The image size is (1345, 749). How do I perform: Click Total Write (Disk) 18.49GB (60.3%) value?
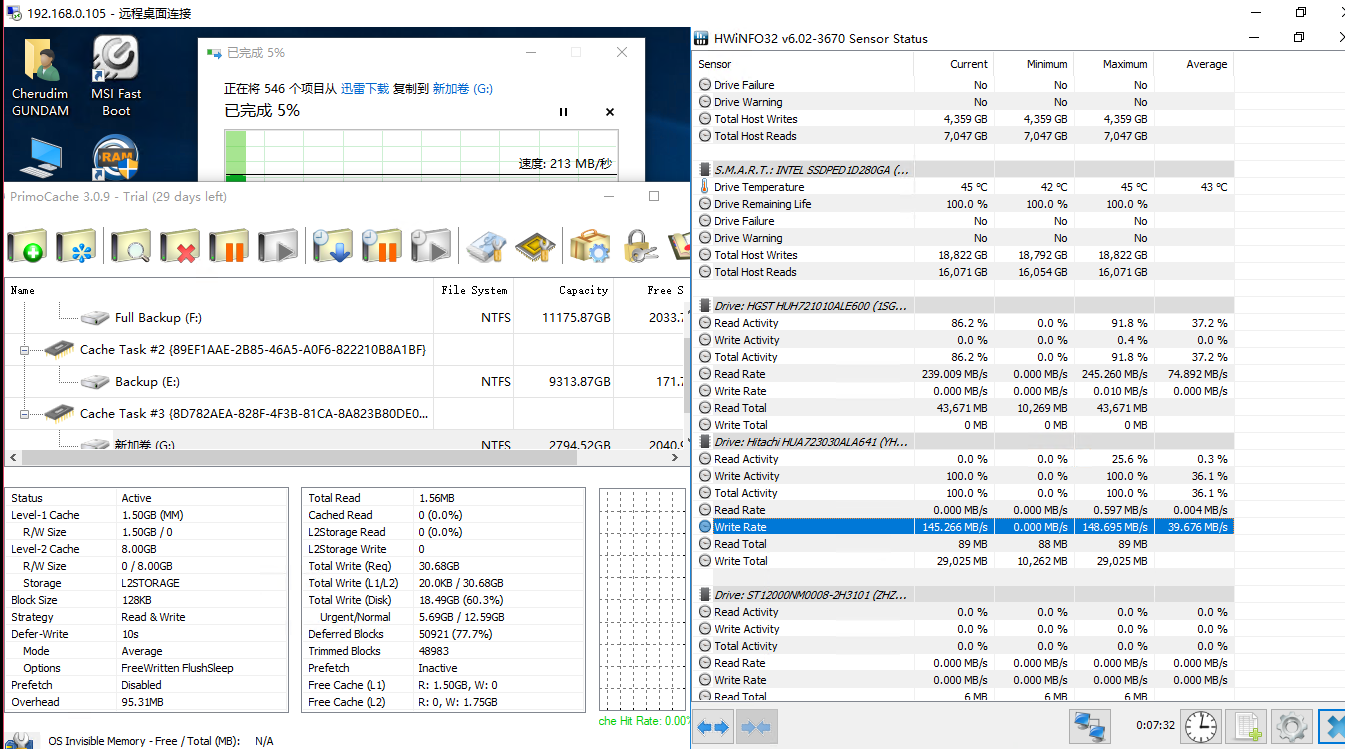coord(460,600)
